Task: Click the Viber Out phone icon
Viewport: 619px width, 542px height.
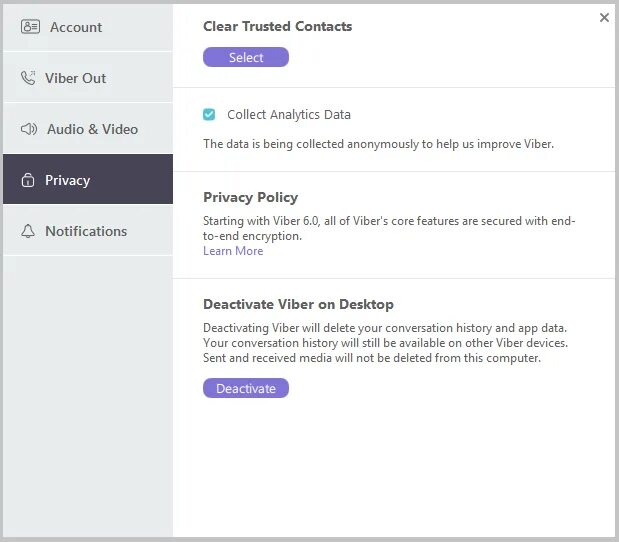Action: pyautogui.click(x=28, y=78)
